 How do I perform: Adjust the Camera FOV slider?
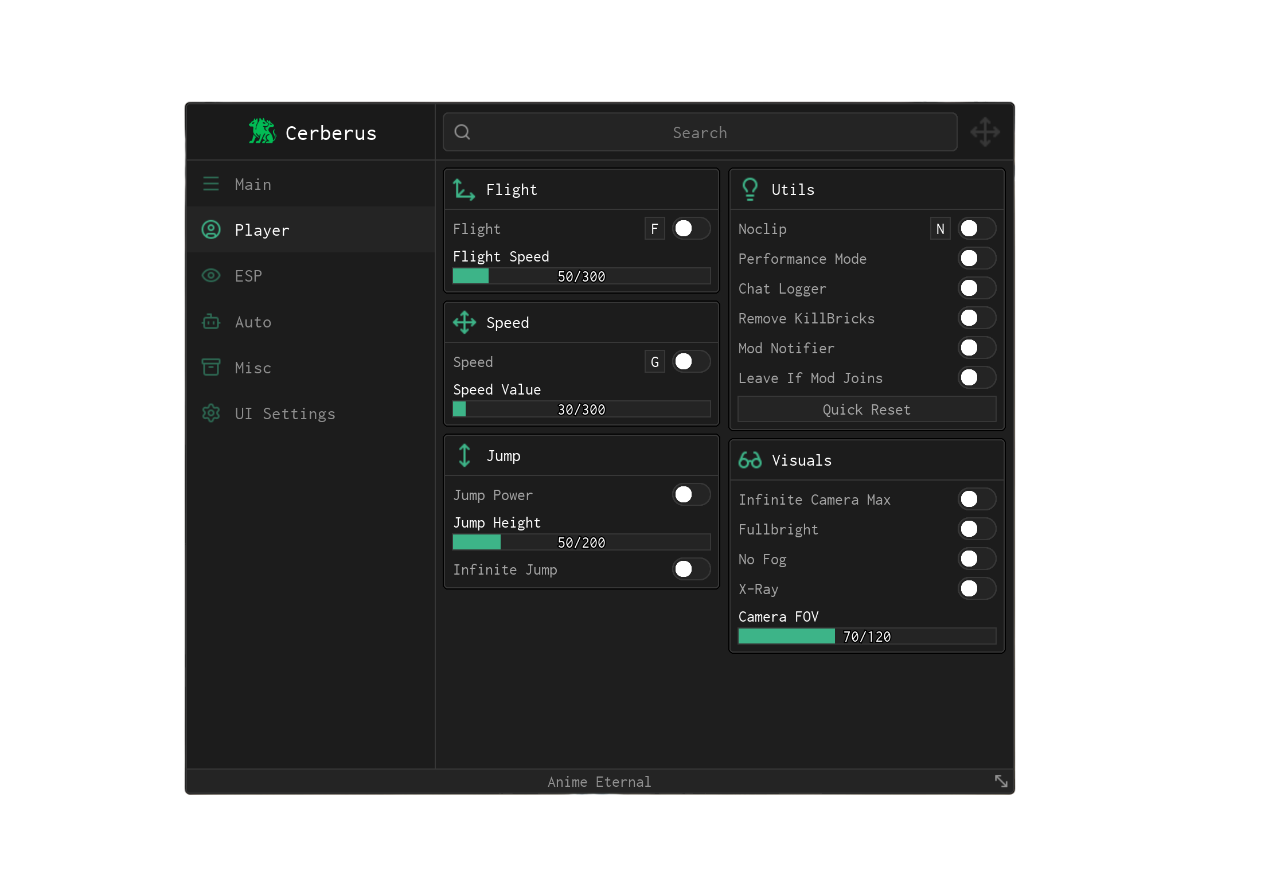[x=867, y=636]
